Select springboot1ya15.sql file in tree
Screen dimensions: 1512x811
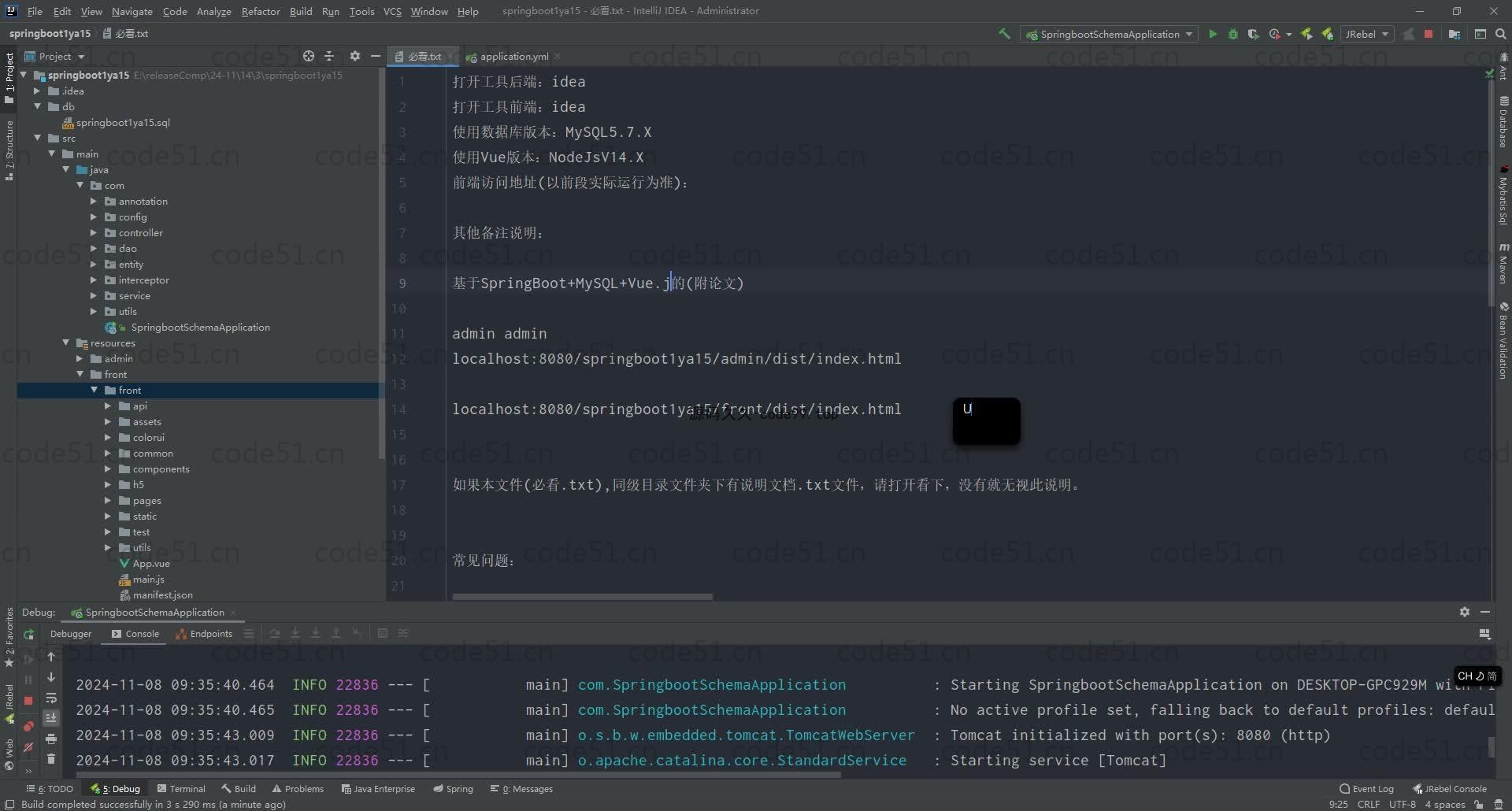(116, 123)
